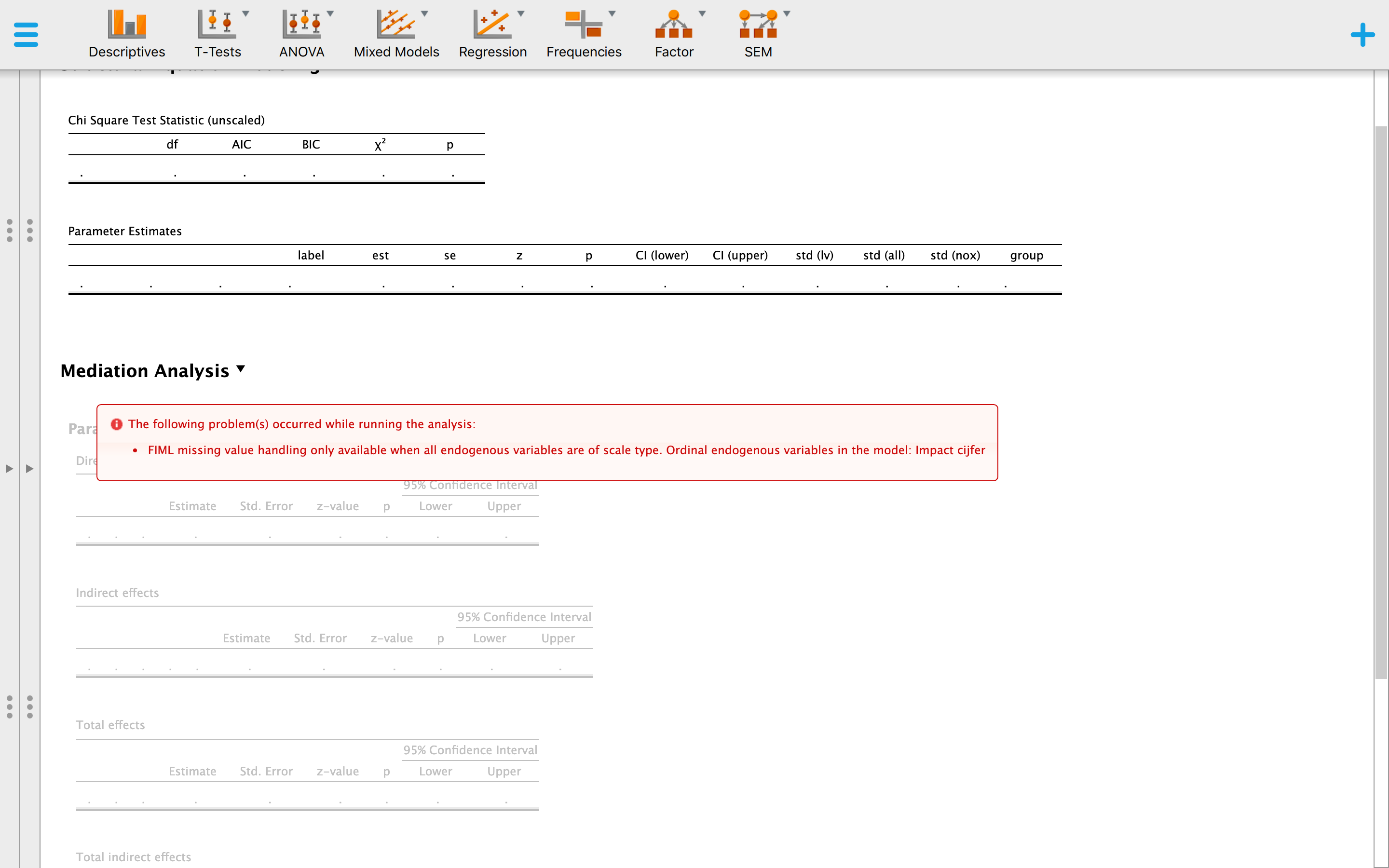Screen dimensions: 1389x868
Task: Add modules with the plus button
Action: click(x=1362, y=34)
